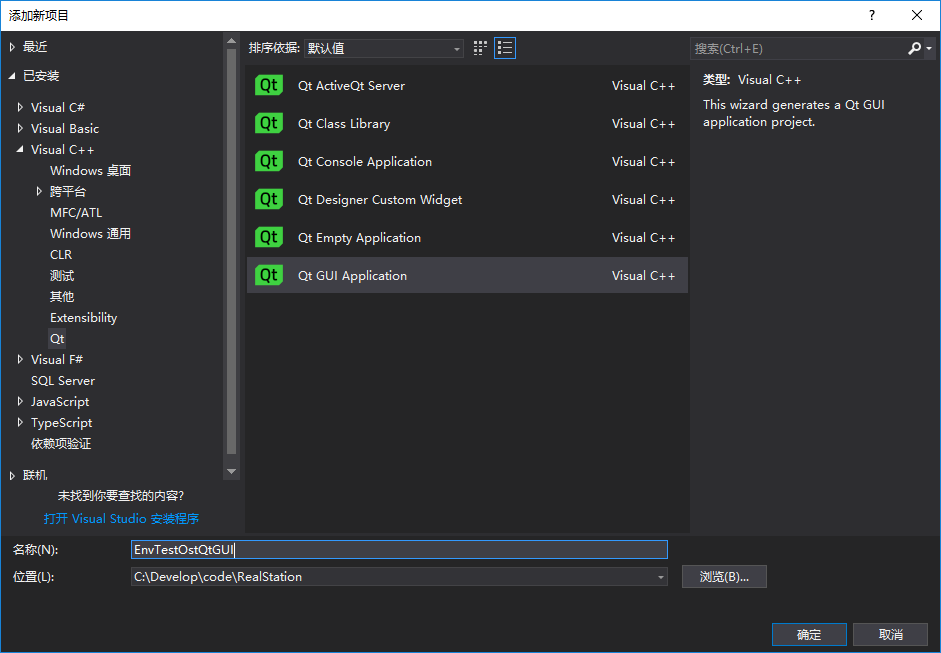Close the 添加新项目 dialog
Viewport: 941px width, 653px height.
point(917,15)
